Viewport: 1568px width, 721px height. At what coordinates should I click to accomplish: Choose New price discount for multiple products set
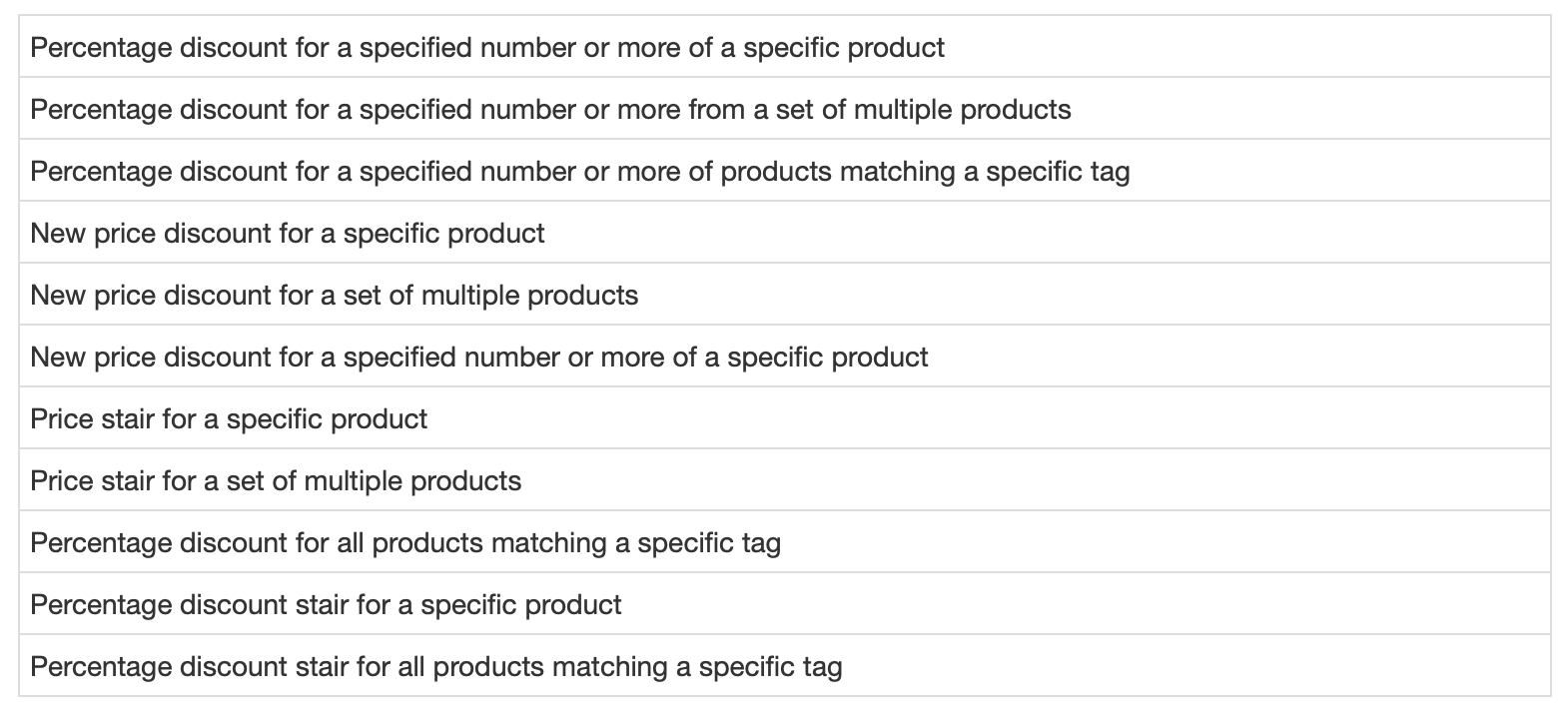[x=335, y=296]
